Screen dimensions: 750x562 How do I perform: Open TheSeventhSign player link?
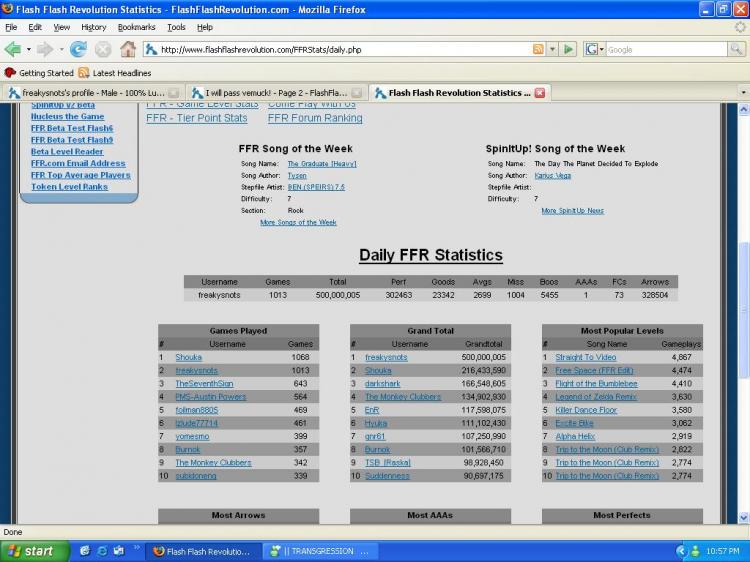point(204,384)
